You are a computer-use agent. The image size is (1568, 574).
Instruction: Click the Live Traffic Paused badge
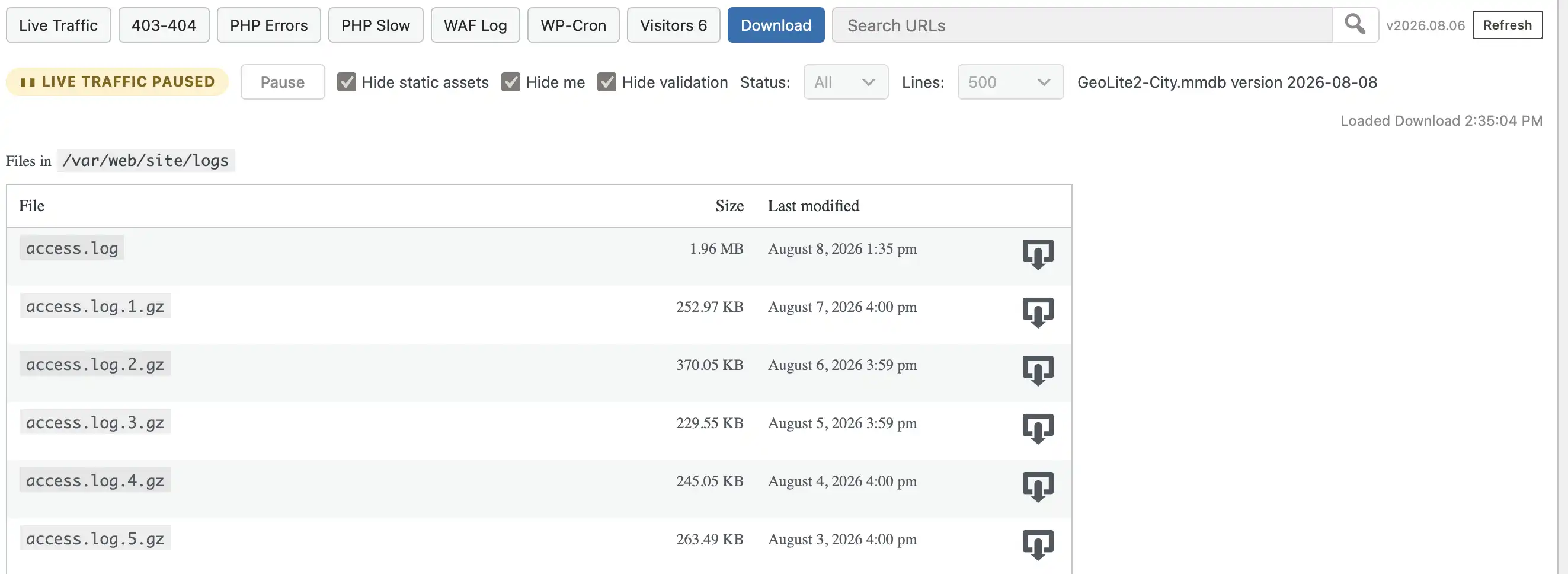(x=117, y=82)
